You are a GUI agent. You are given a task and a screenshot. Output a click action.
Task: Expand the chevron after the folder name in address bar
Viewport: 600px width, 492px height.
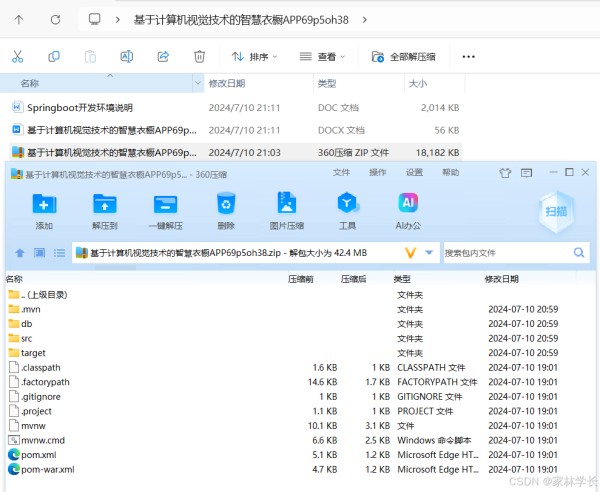[365, 20]
